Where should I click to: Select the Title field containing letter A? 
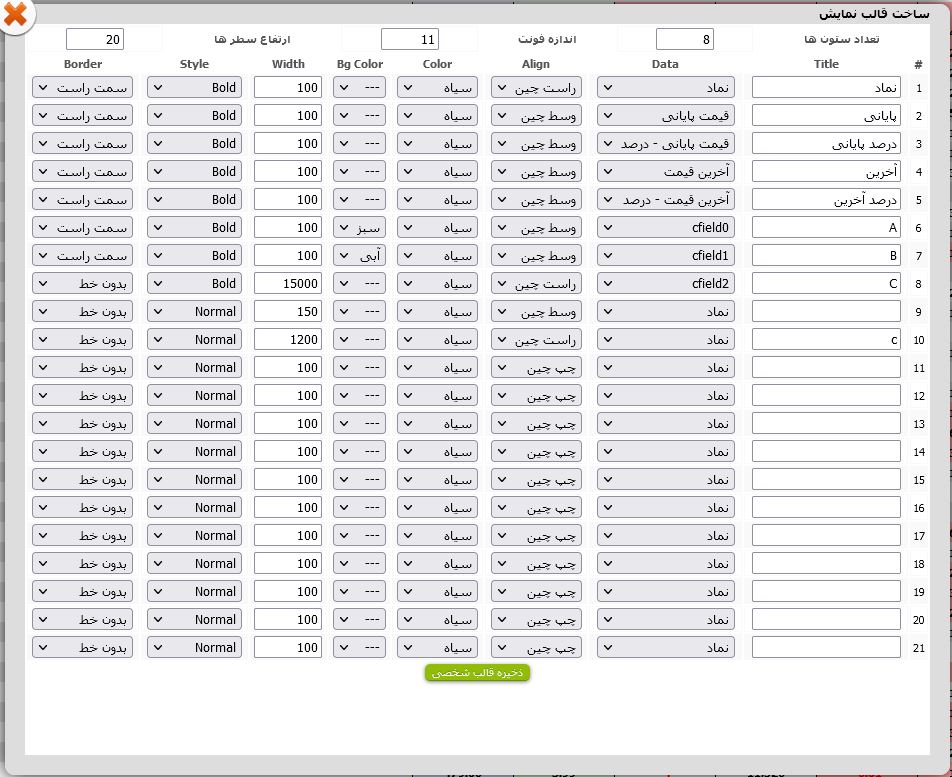coord(825,227)
